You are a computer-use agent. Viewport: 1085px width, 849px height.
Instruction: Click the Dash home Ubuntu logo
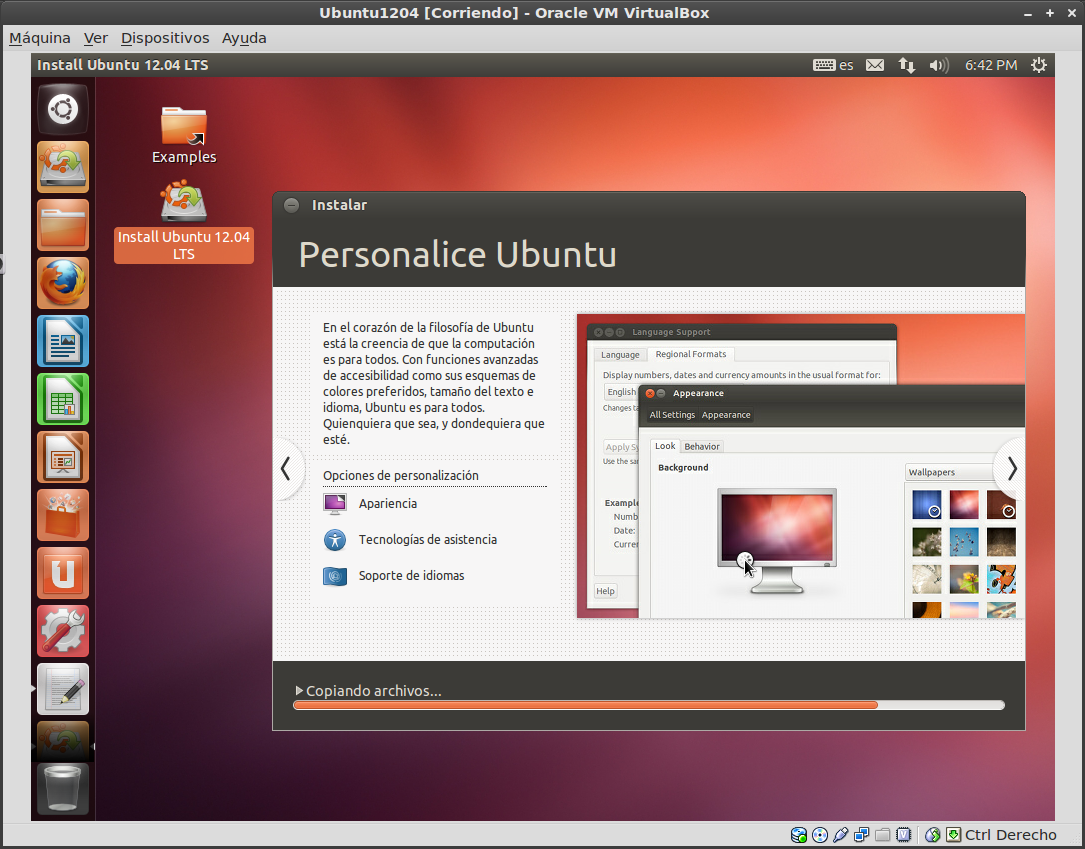(63, 109)
